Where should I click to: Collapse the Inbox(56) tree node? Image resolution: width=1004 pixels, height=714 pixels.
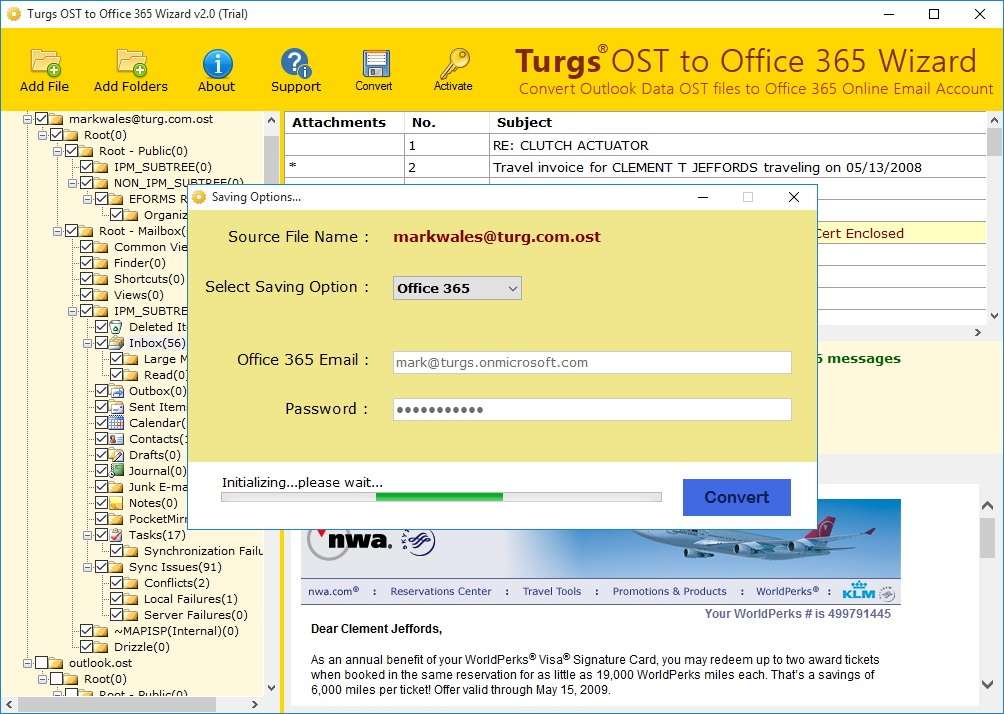pyautogui.click(x=87, y=343)
